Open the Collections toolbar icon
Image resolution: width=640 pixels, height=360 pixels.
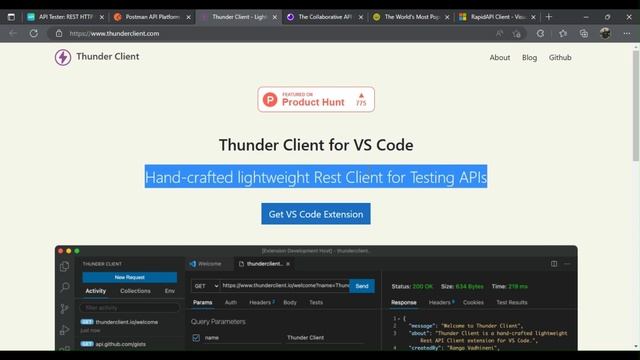pos(584,33)
